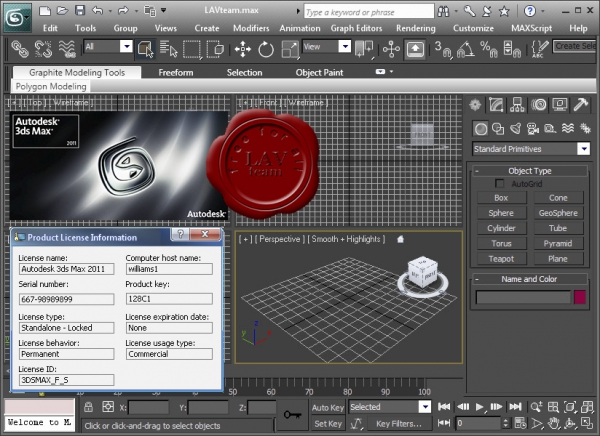
Task: Open the 3ds Max application button
Action: tap(17, 17)
